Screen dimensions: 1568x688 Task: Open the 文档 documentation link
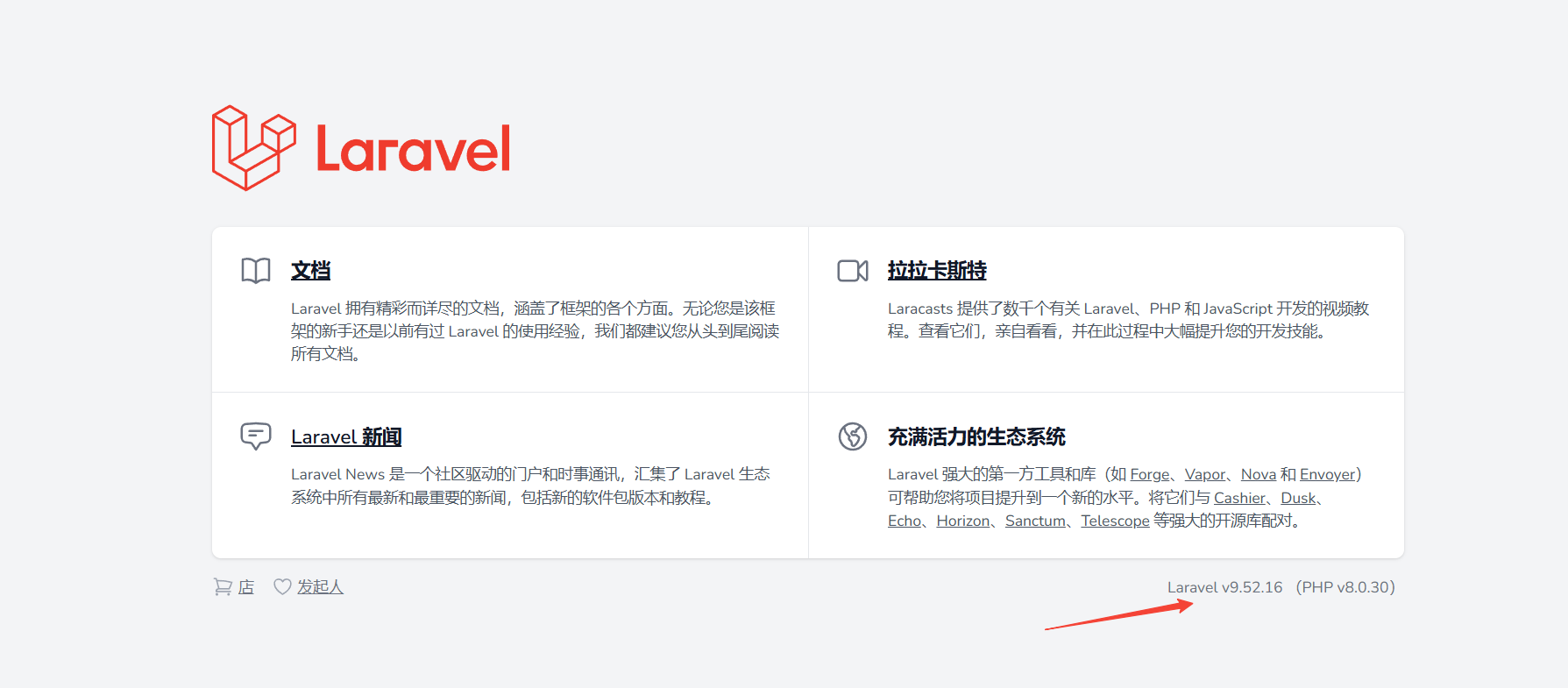[311, 271]
